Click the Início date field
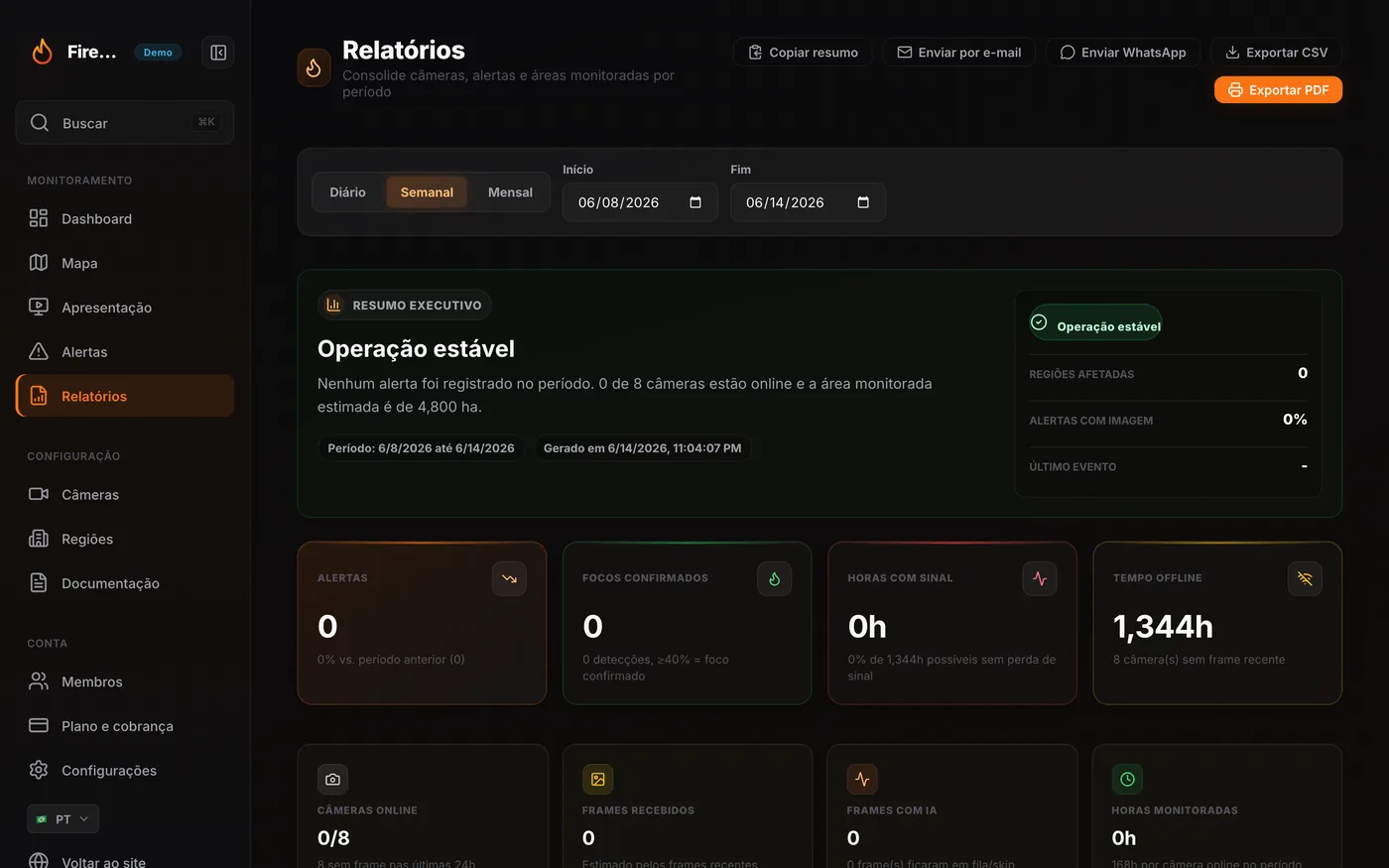Screen dimensions: 1389x868 tap(640, 202)
